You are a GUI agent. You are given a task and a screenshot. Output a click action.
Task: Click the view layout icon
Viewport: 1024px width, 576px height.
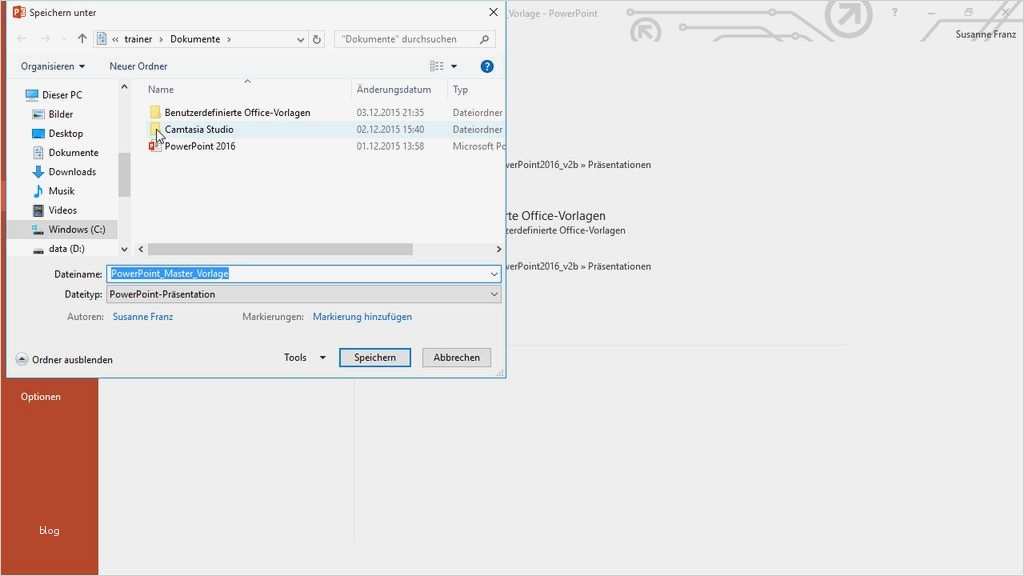coord(436,66)
